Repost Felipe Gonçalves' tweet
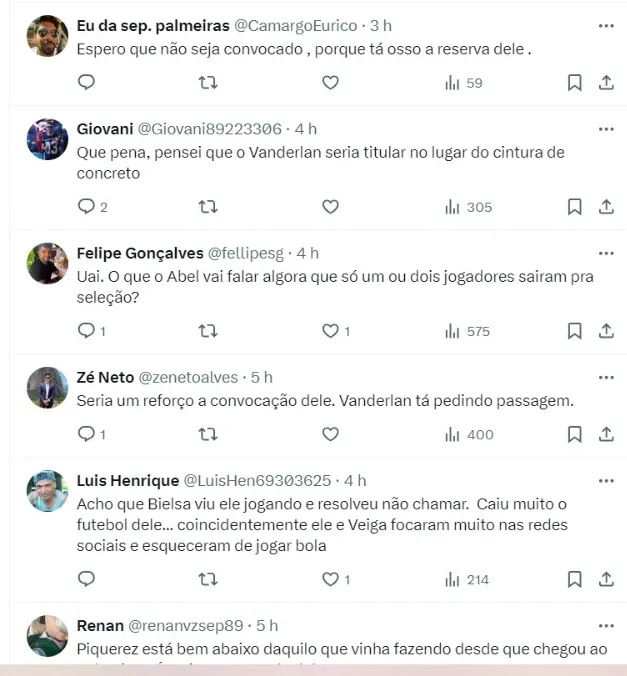 208,331
